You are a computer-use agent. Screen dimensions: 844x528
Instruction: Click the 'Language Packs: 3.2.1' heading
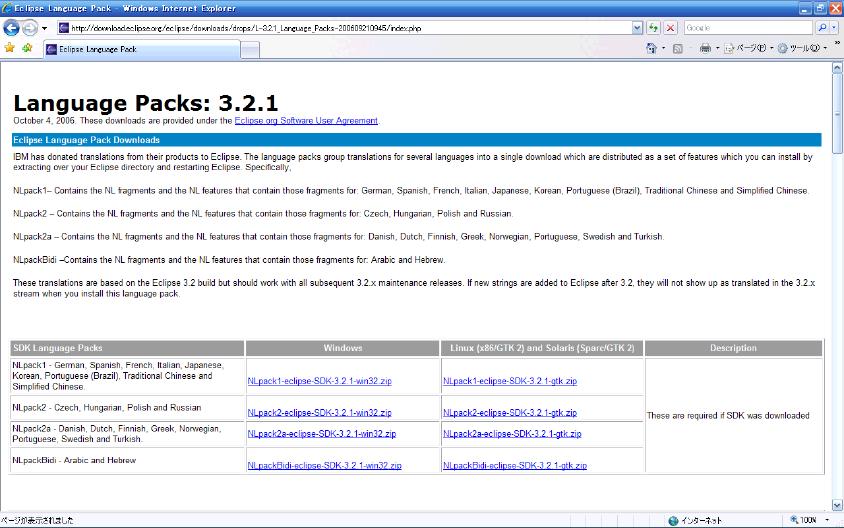145,103
